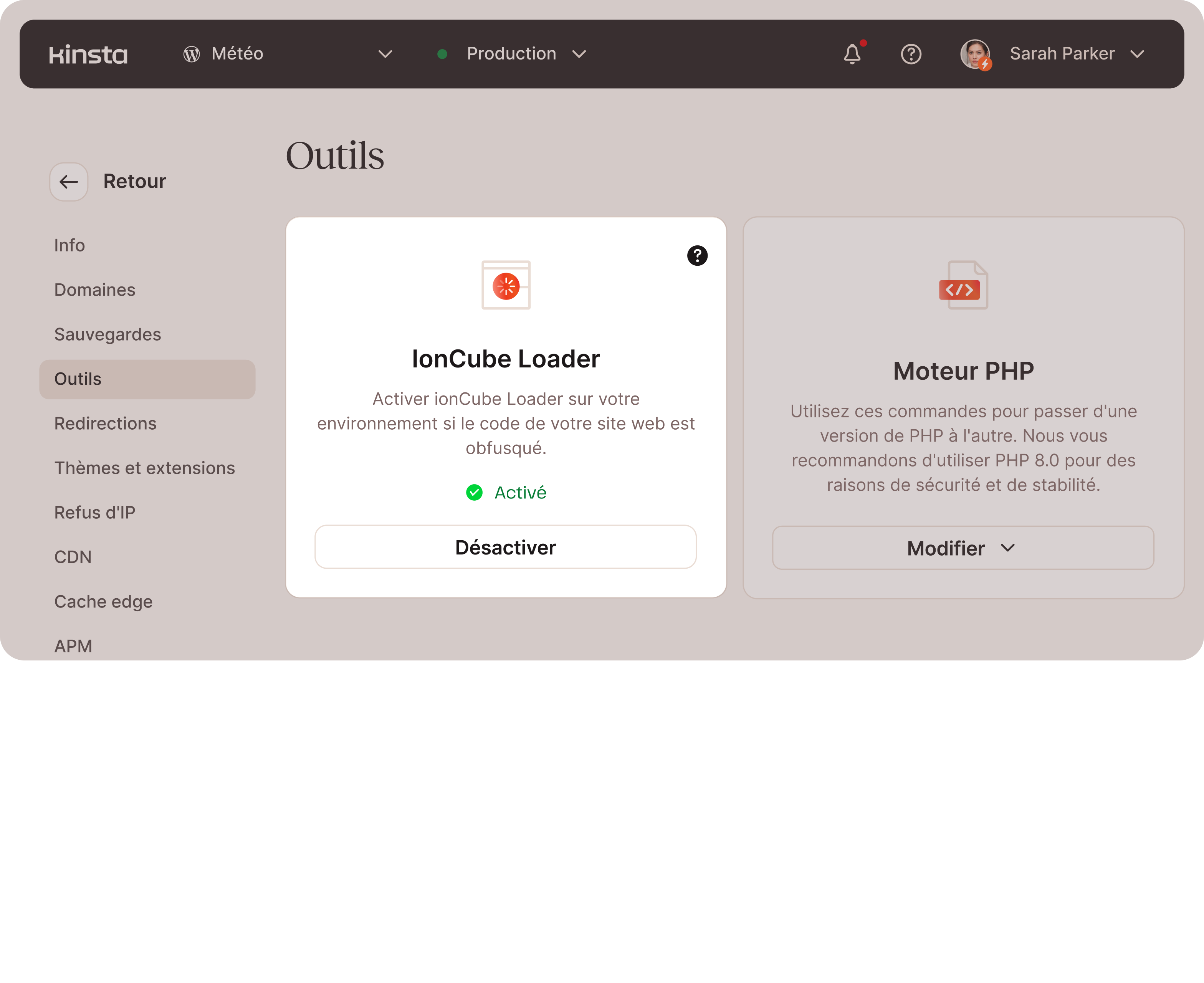The width and height of the screenshot is (1204, 983).
Task: Open help from the top bar question mark
Action: 911,55
